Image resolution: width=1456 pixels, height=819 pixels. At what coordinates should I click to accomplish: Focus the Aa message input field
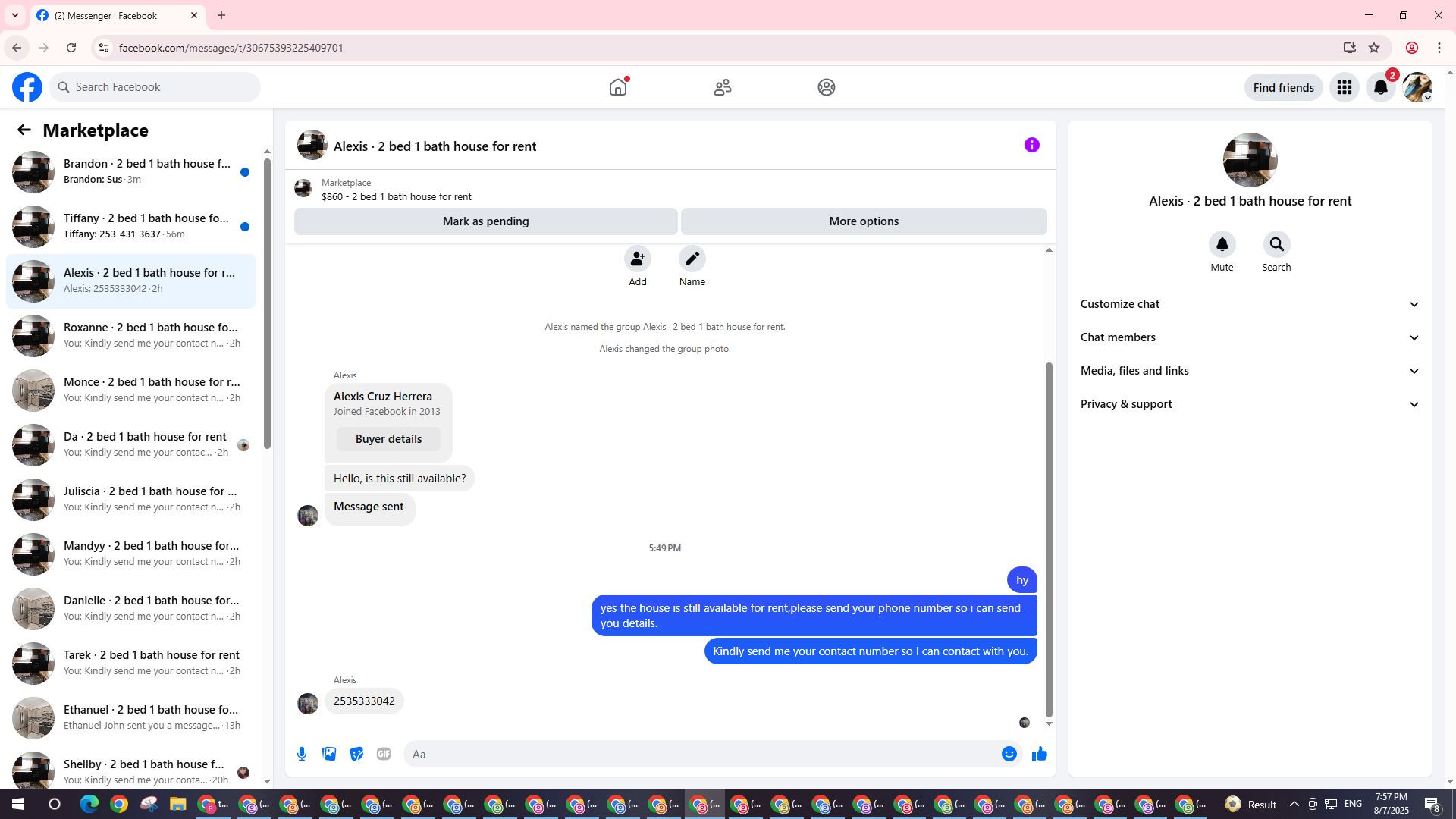pos(701,754)
